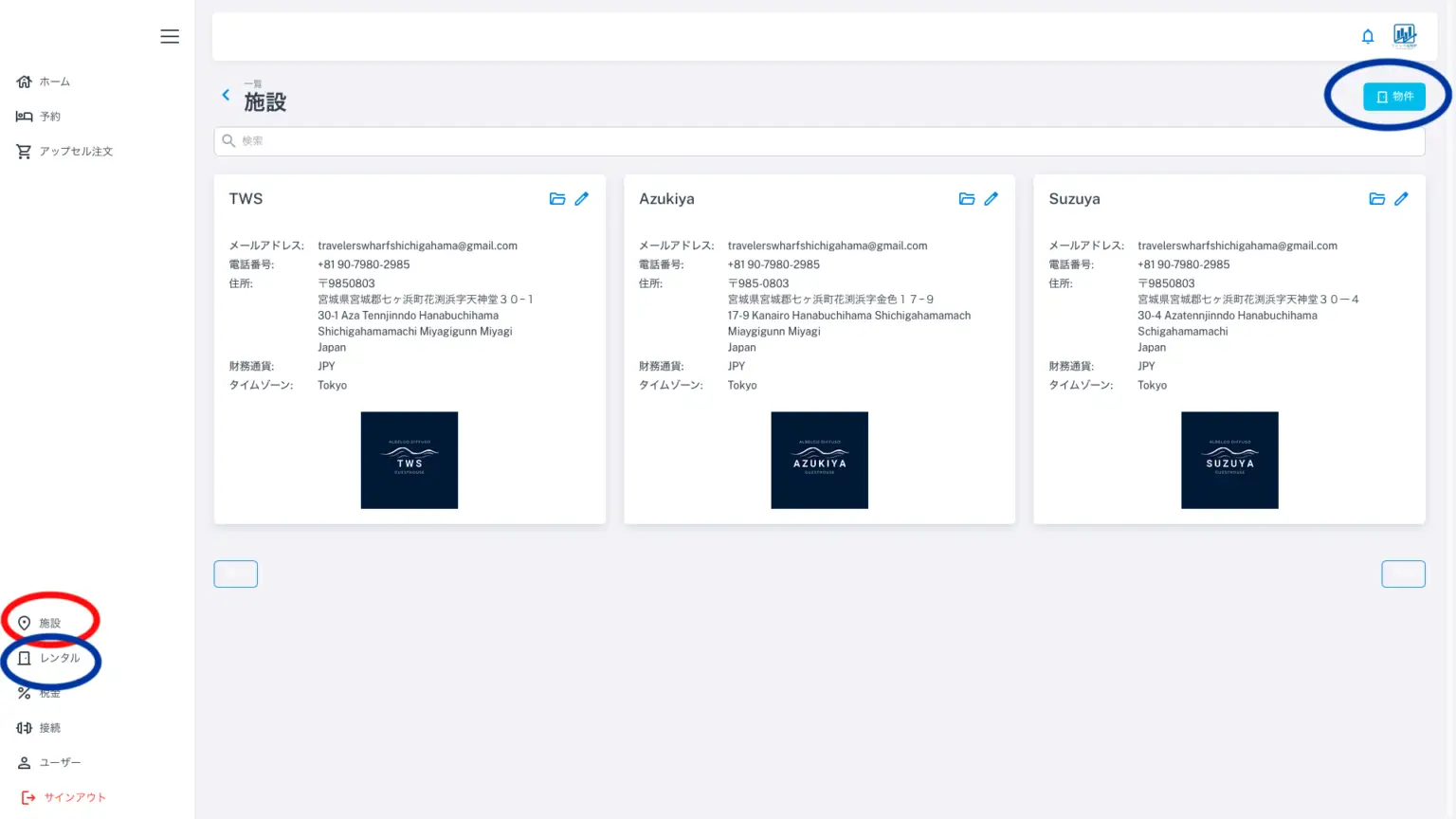This screenshot has width=1456, height=819.
Task: Navigate to ホーム in the sidebar
Action: 54,82
